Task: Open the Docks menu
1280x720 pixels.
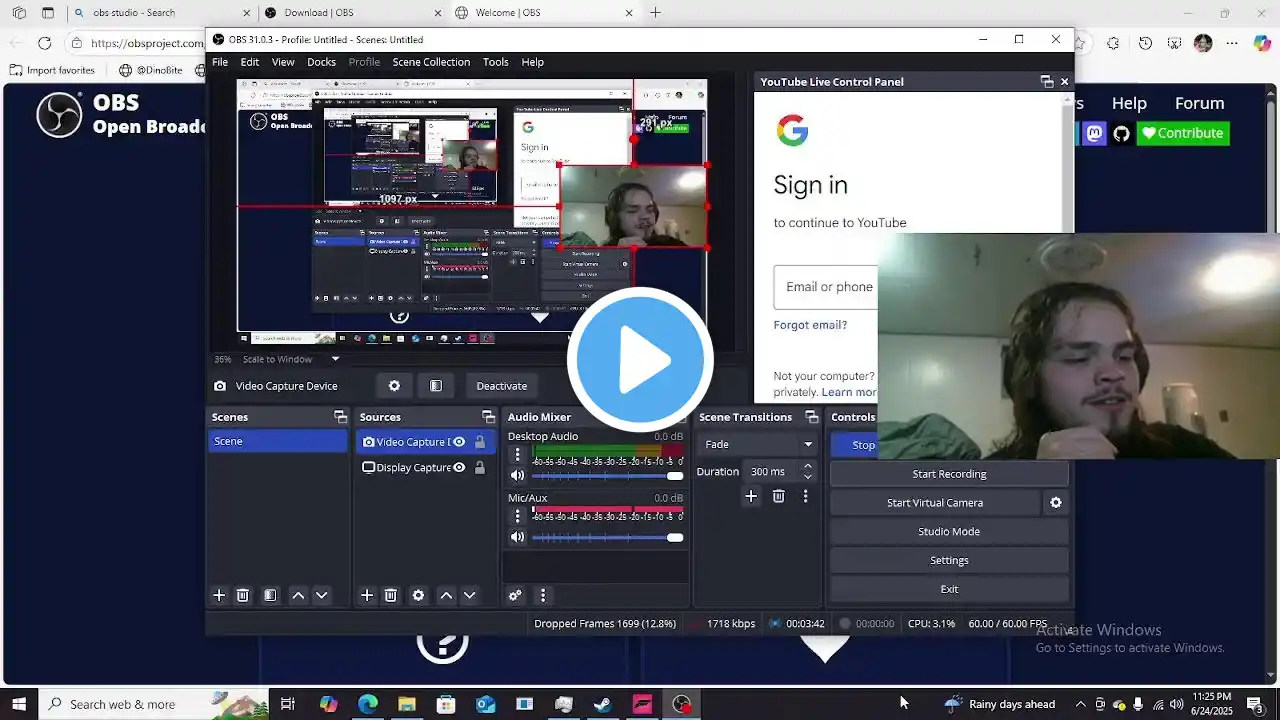Action: click(x=321, y=62)
